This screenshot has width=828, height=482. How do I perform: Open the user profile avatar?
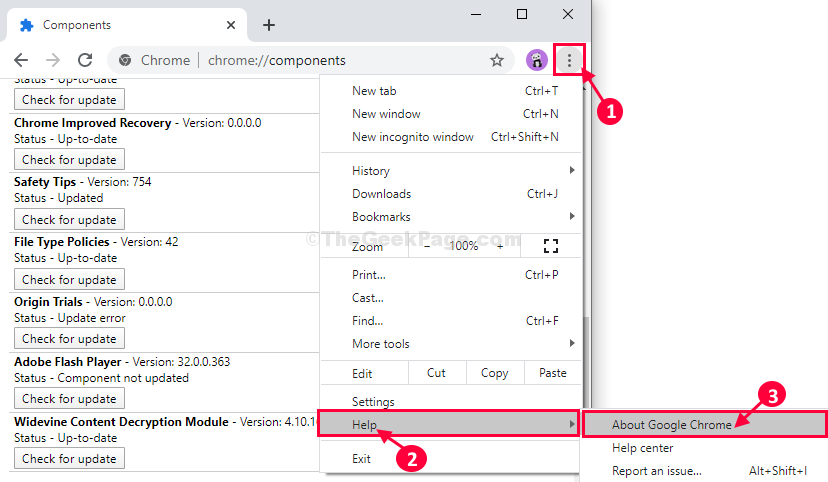pos(537,60)
